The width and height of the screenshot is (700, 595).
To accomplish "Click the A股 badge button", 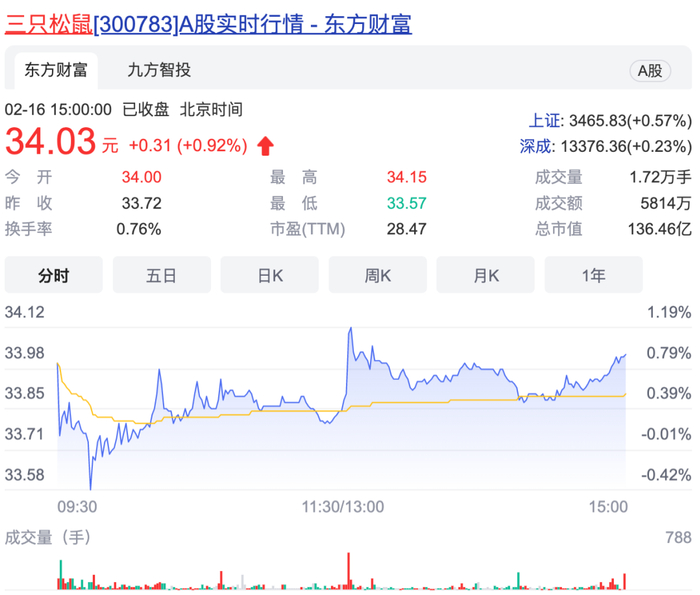I will tap(650, 71).
